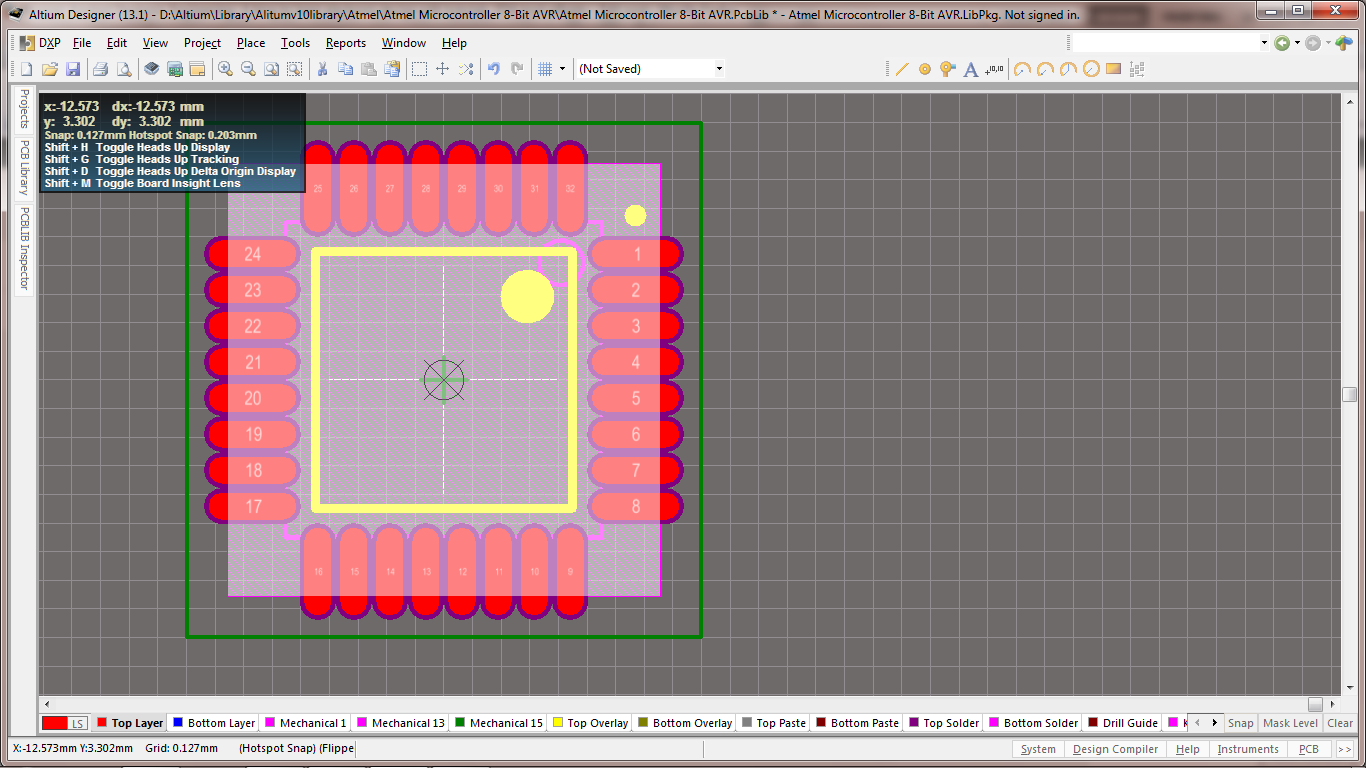Select the Drill Guide layer tab
Image resolution: width=1366 pixels, height=768 pixels.
[x=1122, y=722]
